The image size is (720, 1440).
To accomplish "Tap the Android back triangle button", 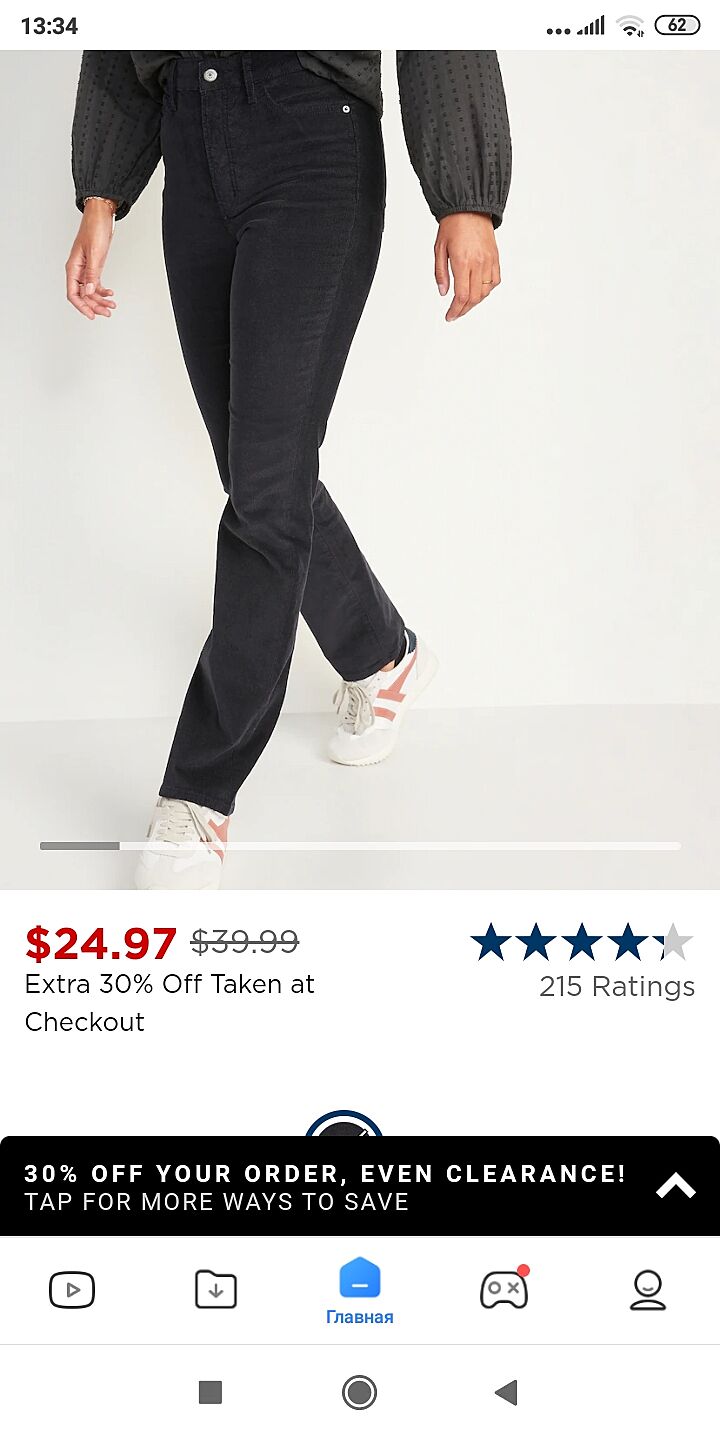I will click(507, 1392).
